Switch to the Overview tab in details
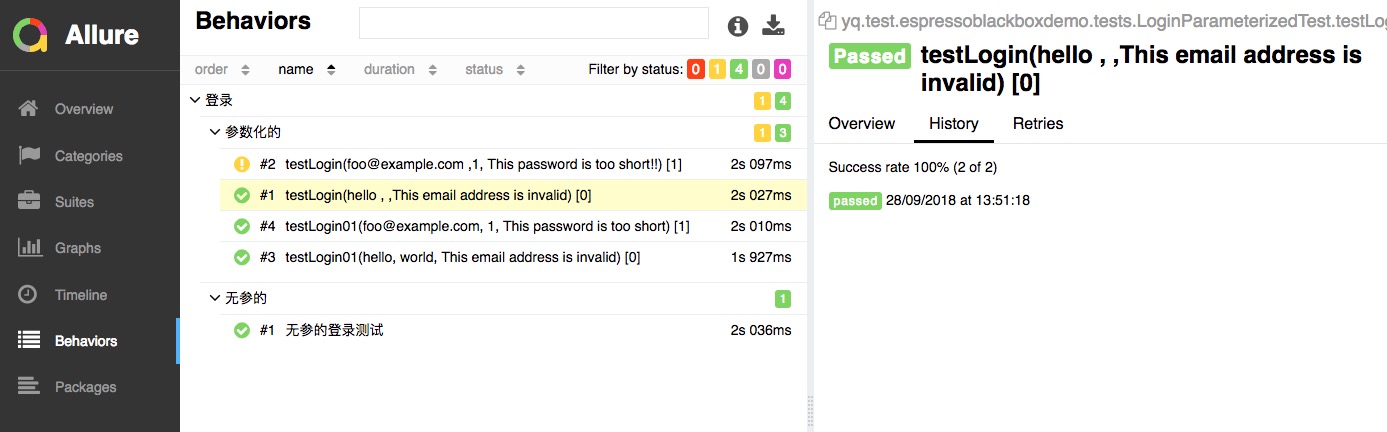1387x432 pixels. (862, 123)
